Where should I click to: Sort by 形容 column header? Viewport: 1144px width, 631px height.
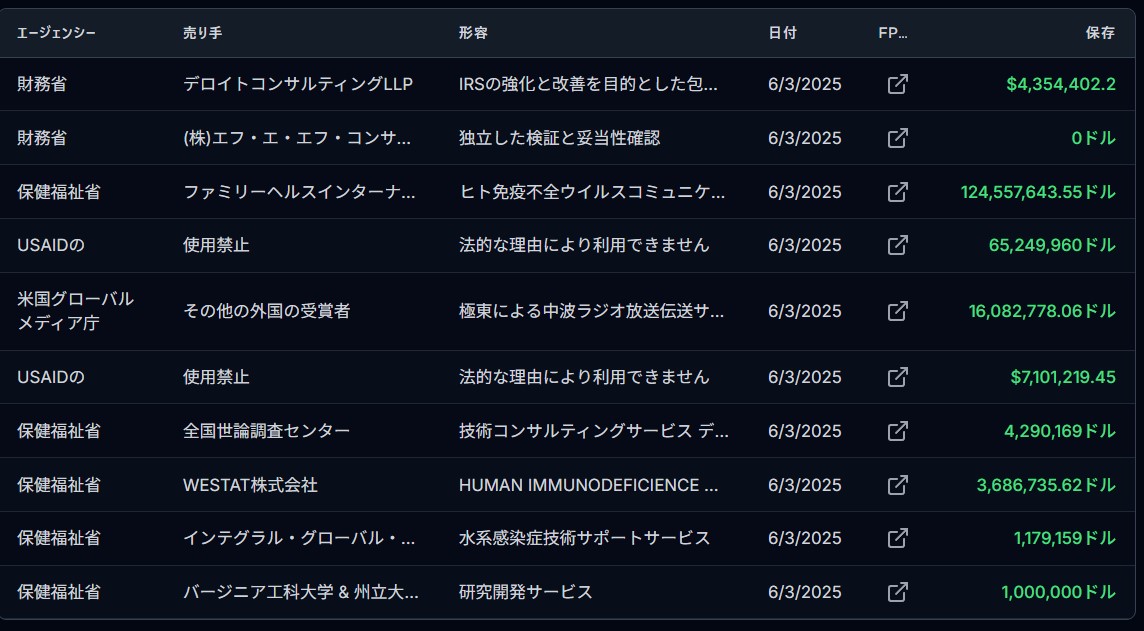pyautogui.click(x=473, y=33)
